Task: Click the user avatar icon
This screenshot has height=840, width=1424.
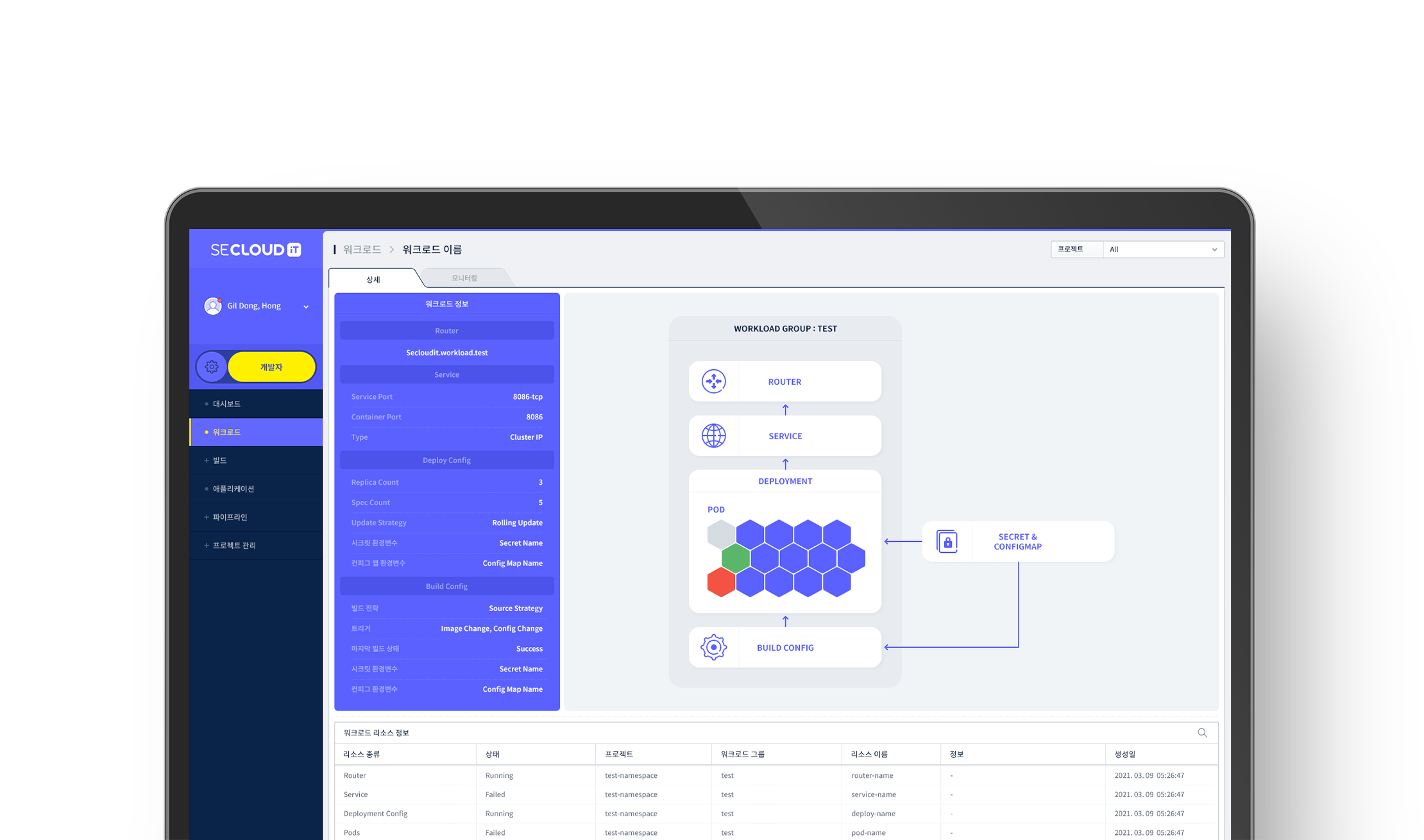Action: [212, 306]
